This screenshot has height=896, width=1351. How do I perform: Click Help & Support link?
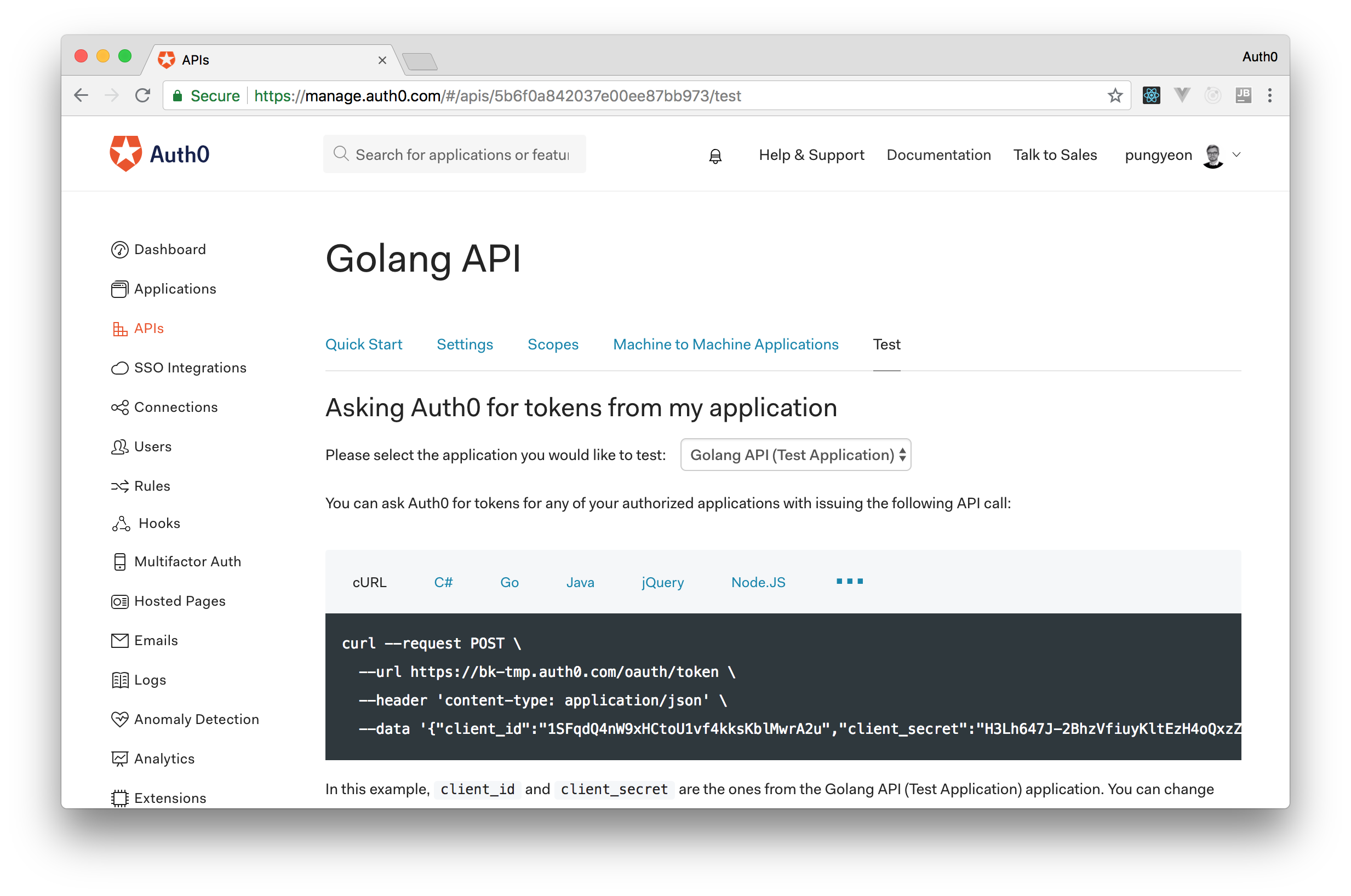pos(811,155)
